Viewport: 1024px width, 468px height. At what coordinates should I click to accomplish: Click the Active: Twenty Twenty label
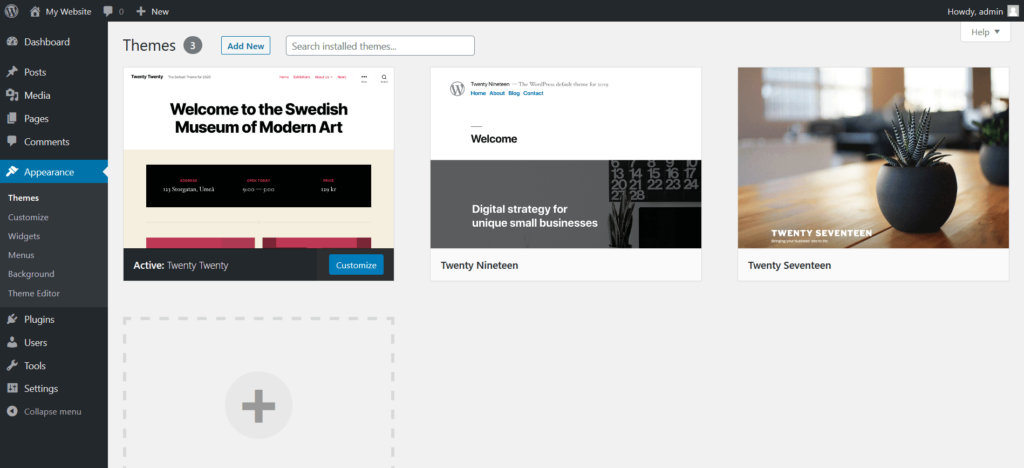click(181, 266)
